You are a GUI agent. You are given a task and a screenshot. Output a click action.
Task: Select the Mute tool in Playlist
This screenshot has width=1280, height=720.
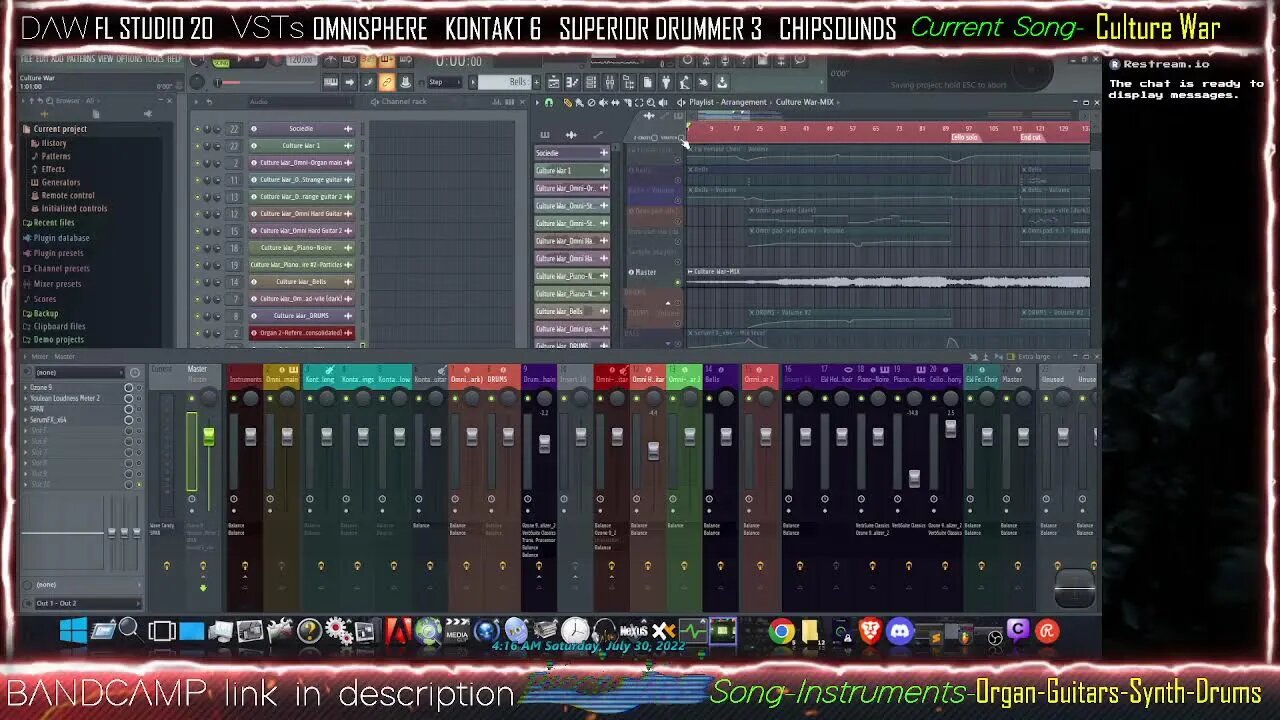[603, 102]
